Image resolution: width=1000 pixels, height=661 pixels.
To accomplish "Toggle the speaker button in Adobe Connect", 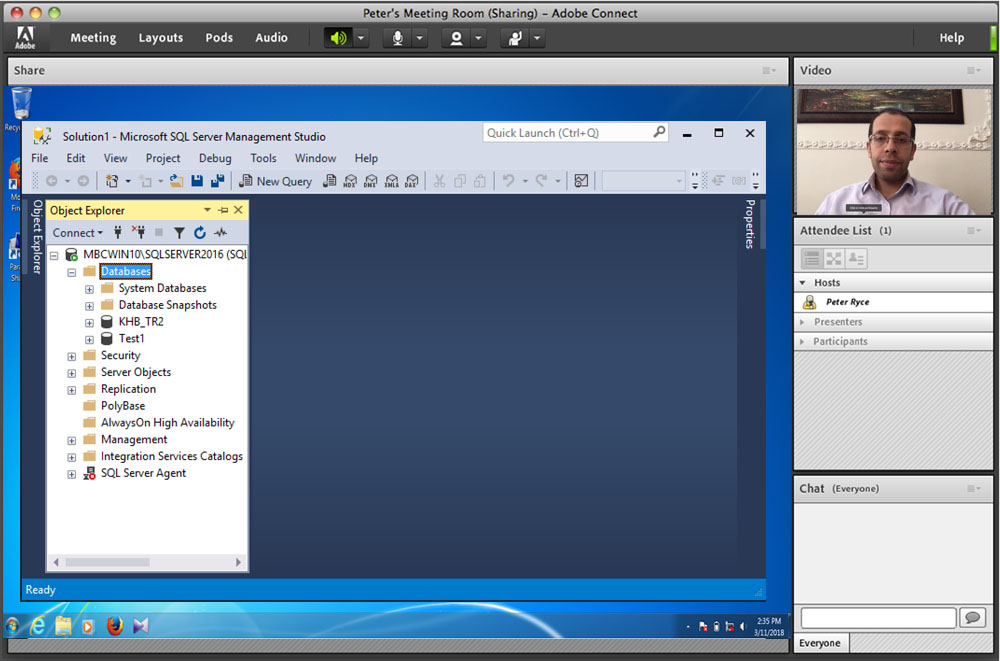I will [x=338, y=38].
